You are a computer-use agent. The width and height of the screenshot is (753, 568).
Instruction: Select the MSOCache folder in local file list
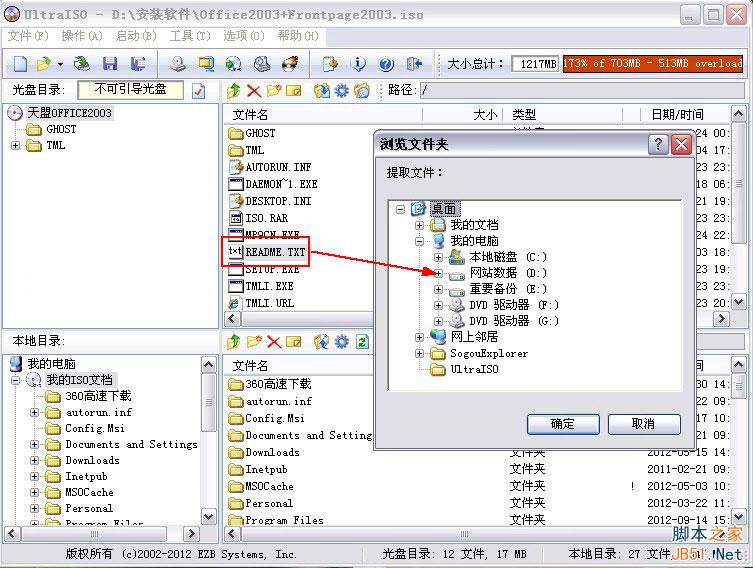269,486
